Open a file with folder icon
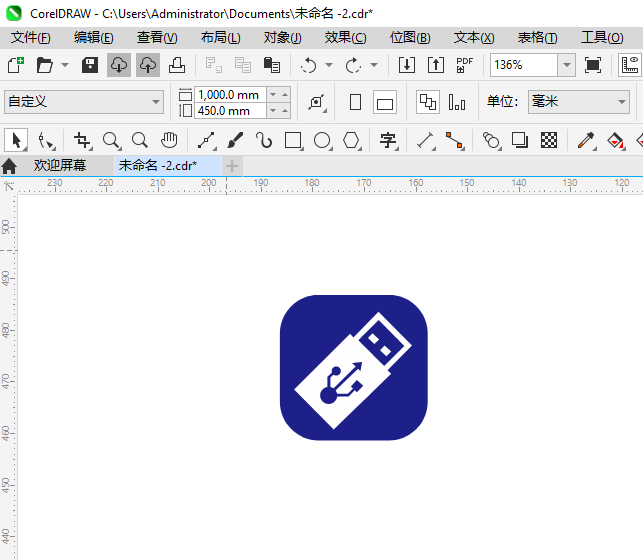This screenshot has width=643, height=560. (x=44, y=65)
